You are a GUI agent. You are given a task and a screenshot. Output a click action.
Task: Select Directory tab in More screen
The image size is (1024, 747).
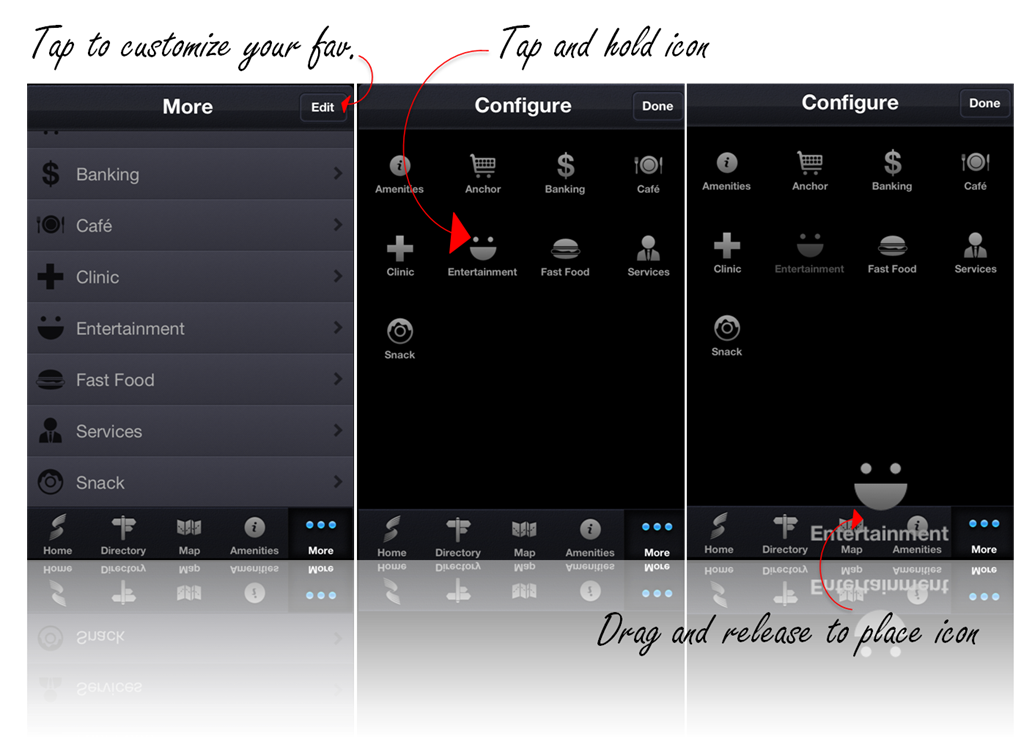pos(123,535)
